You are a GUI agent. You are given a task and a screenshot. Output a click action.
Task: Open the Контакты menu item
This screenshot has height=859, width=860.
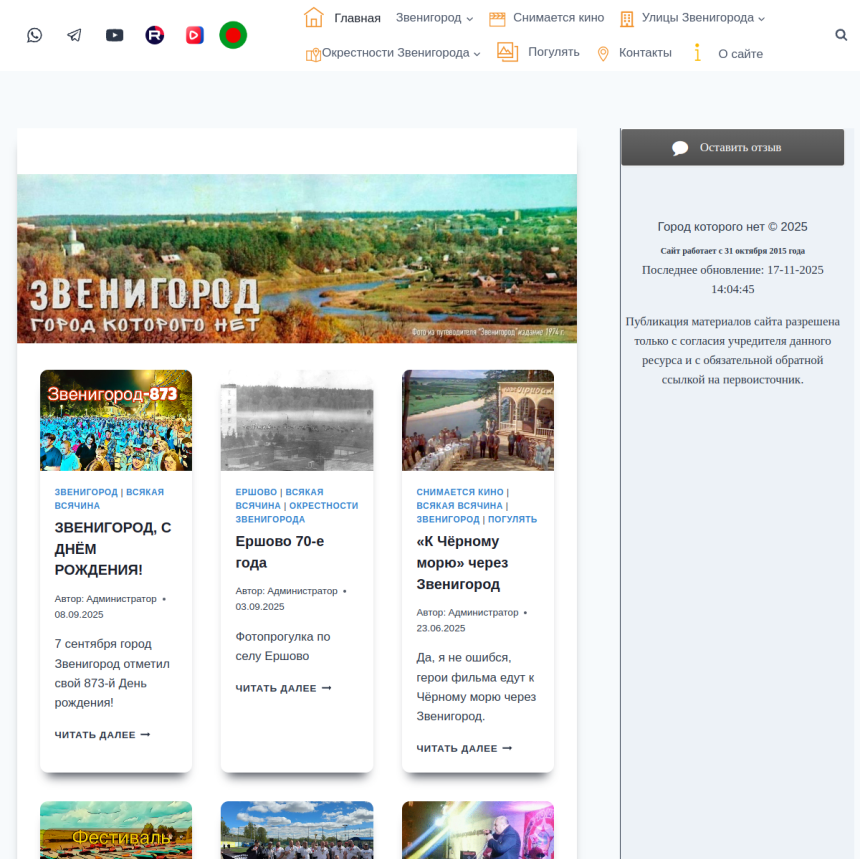pyautogui.click(x=645, y=53)
